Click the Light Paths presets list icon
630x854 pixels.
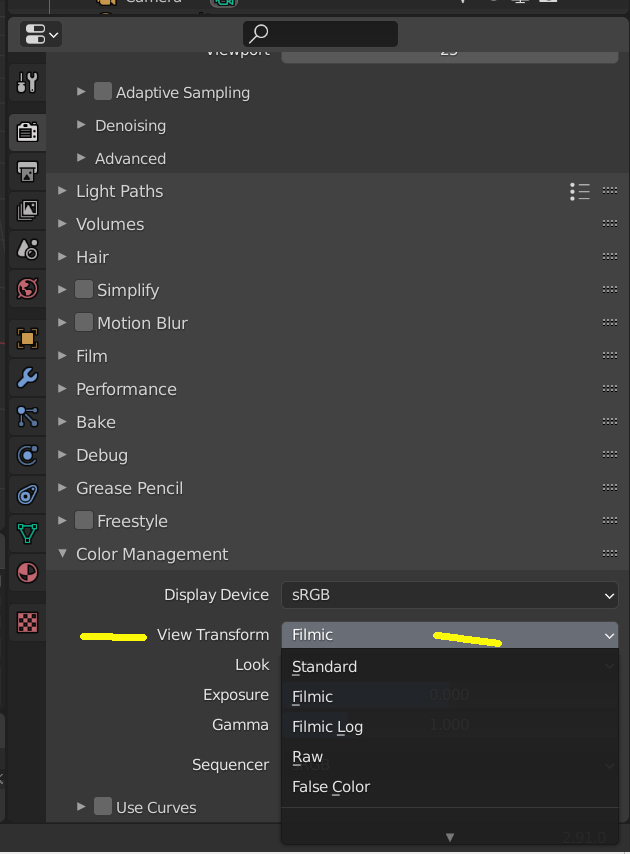coord(580,191)
